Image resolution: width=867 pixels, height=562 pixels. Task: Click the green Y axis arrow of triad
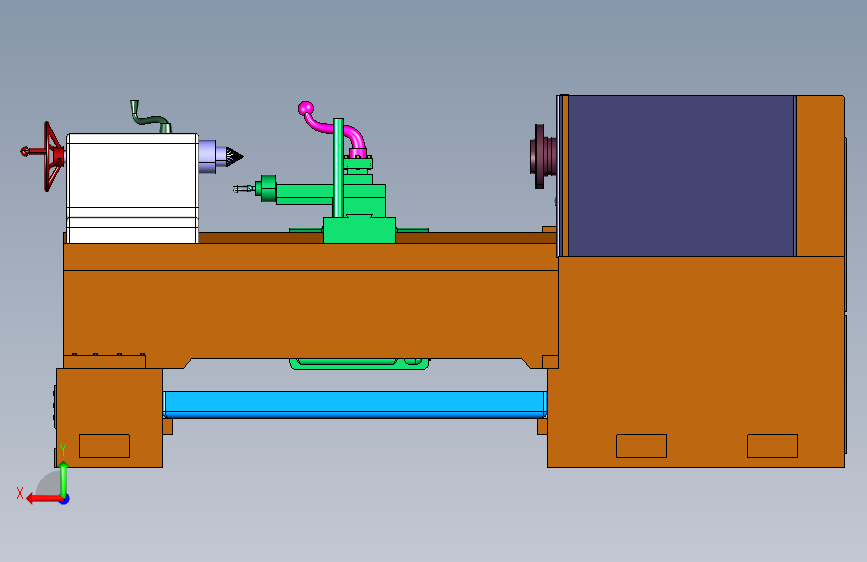64,477
